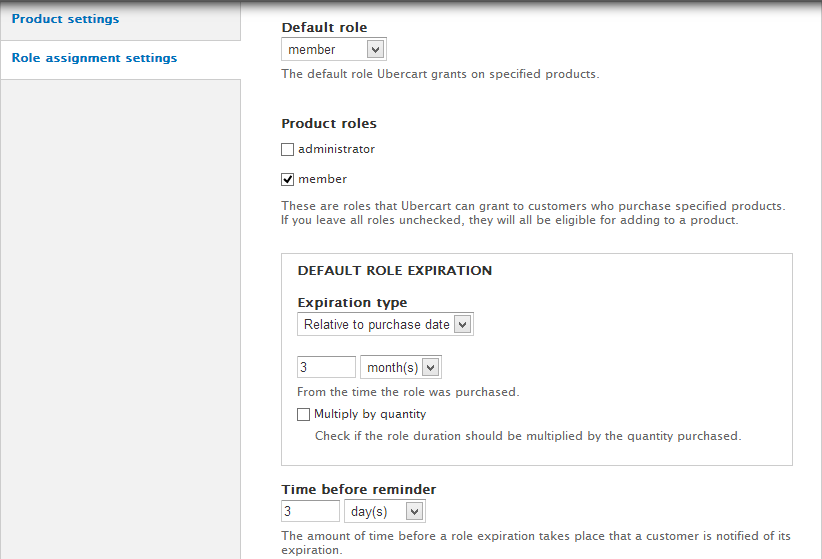
Task: Open the Default role dropdown
Action: [334, 49]
